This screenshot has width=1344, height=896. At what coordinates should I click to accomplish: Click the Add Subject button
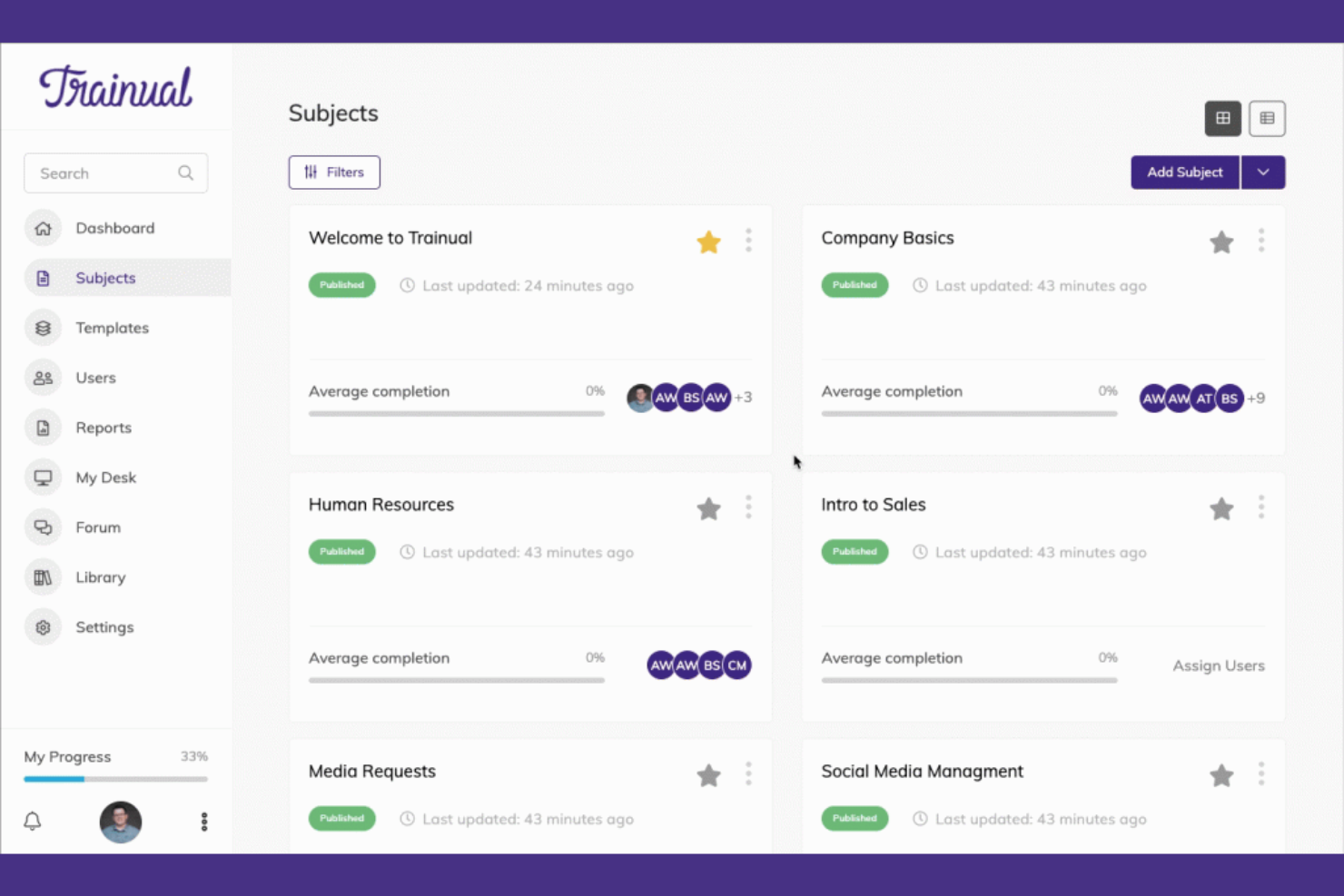coord(1184,172)
